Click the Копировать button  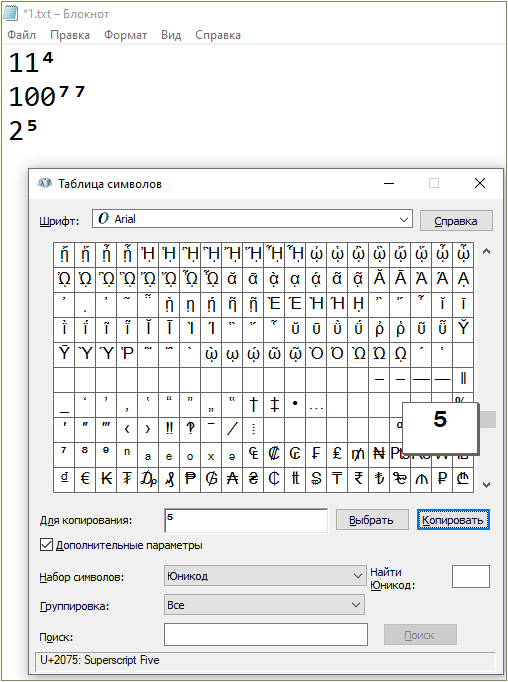coord(453,520)
